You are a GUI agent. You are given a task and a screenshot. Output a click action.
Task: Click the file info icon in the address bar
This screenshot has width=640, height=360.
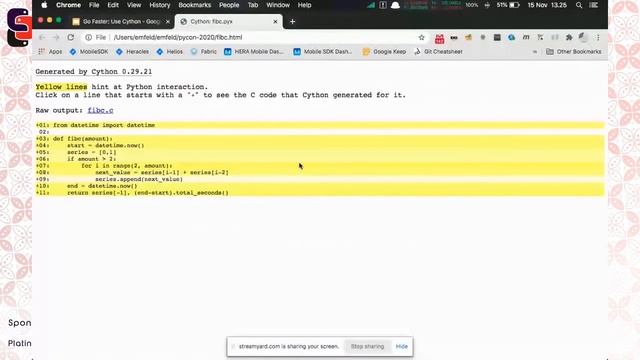coord(88,37)
